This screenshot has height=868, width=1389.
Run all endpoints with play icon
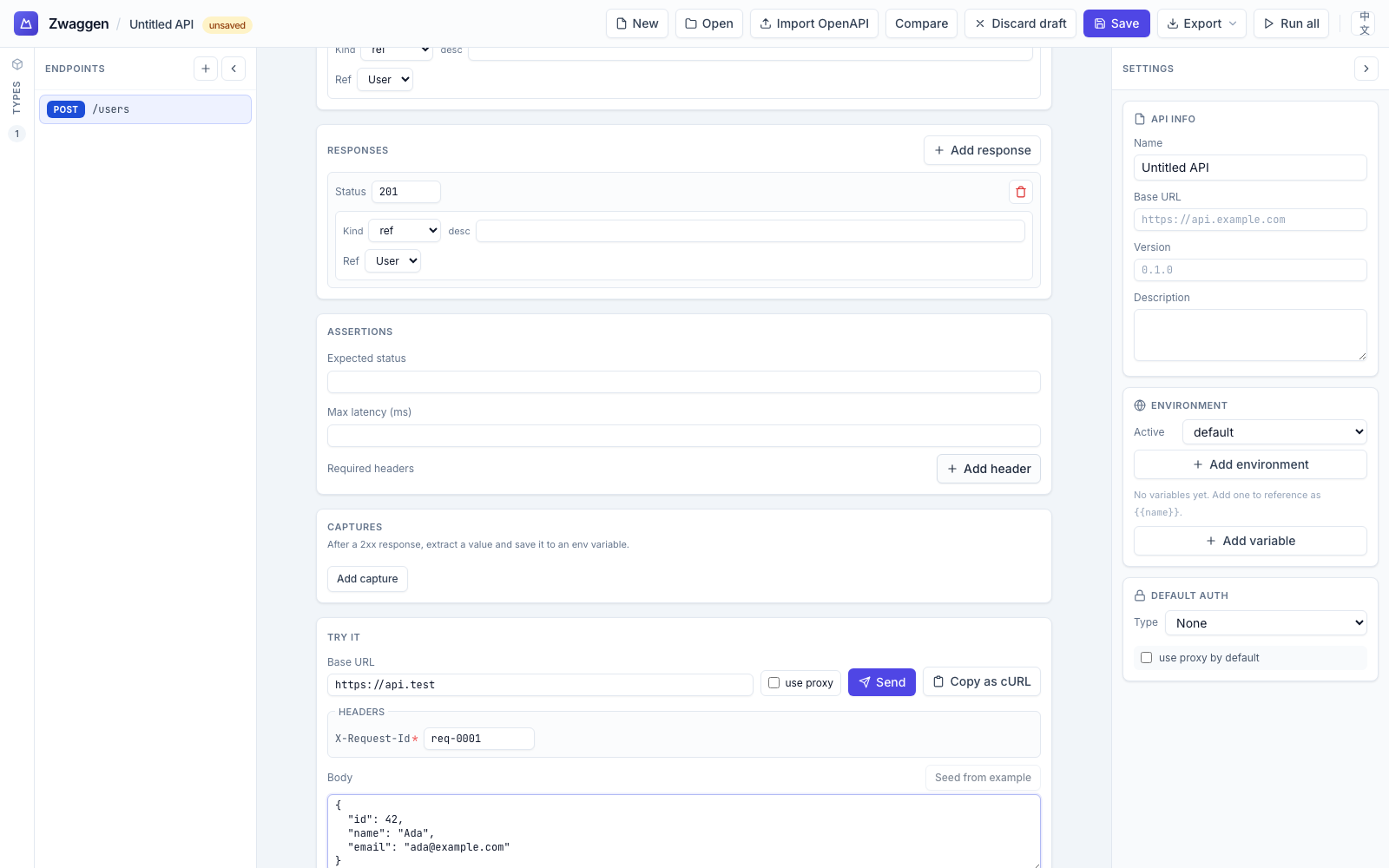(x=1291, y=23)
